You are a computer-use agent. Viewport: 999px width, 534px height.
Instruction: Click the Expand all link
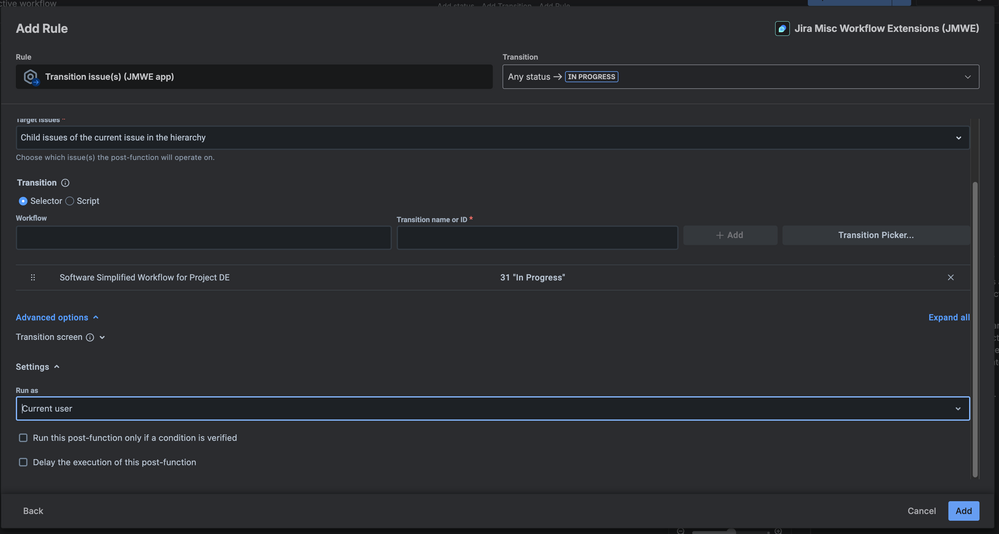(x=948, y=318)
